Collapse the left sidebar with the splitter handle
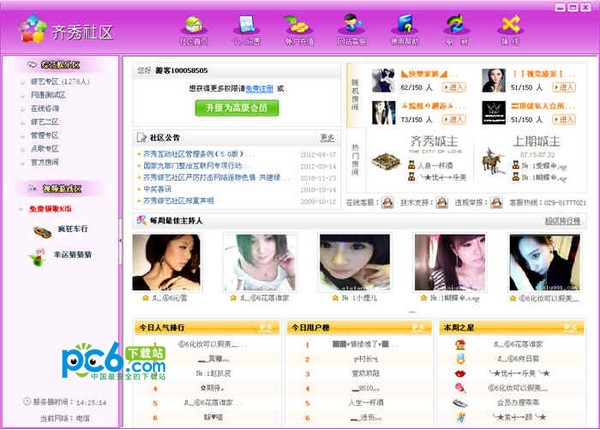The image size is (600, 430). tap(121, 241)
